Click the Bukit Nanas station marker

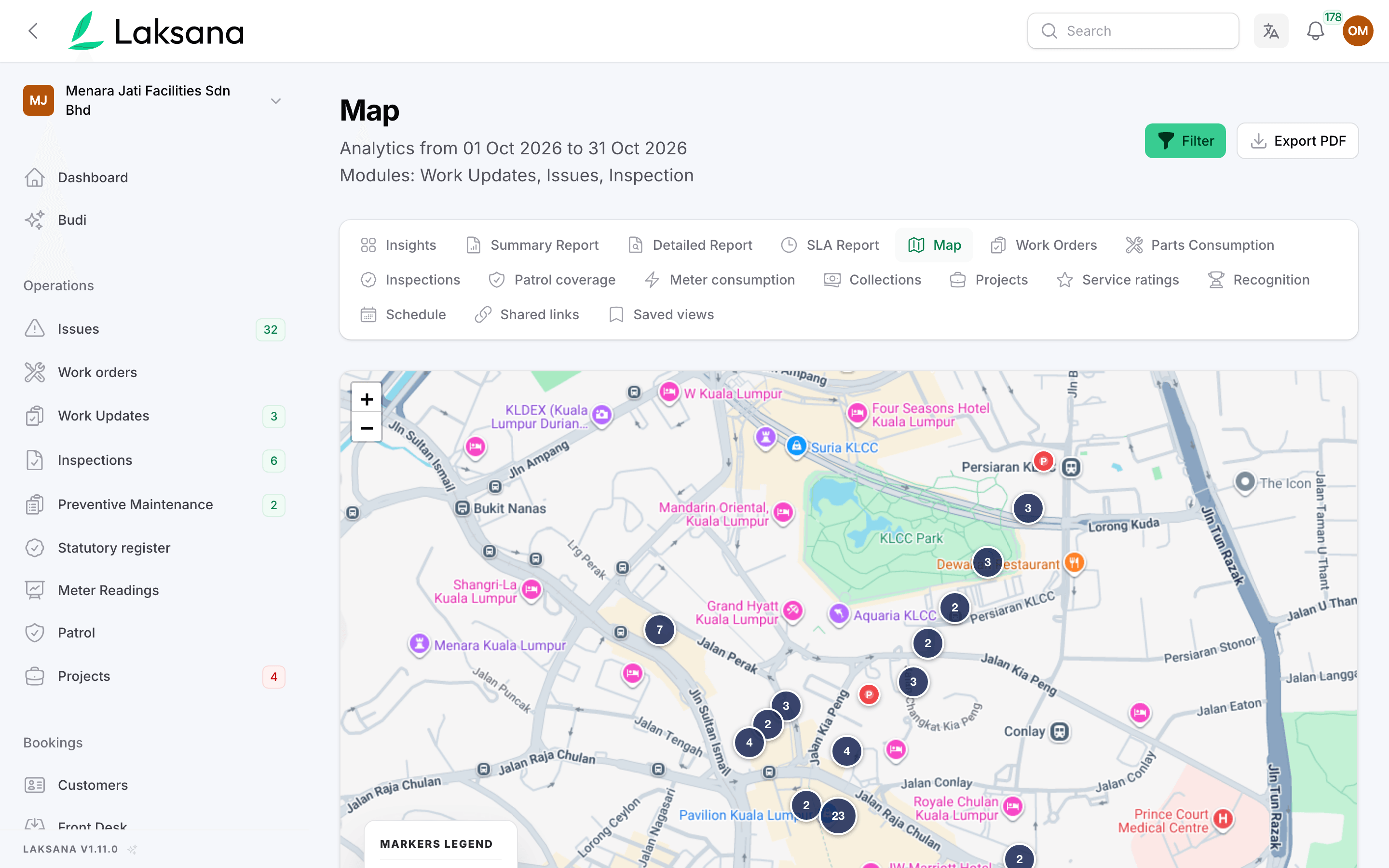[x=463, y=508]
